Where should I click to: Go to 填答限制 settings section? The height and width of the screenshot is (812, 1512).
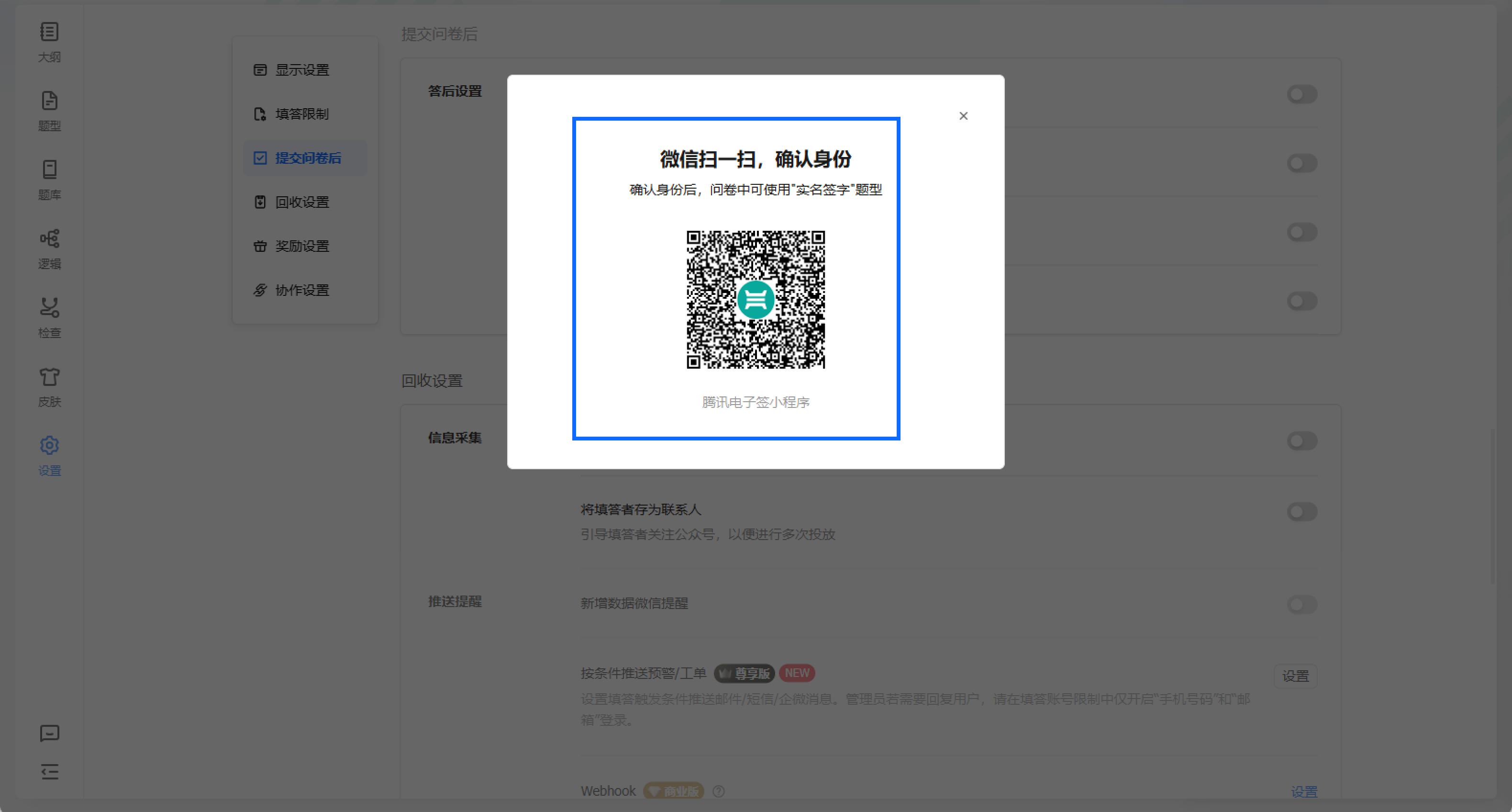pos(305,114)
